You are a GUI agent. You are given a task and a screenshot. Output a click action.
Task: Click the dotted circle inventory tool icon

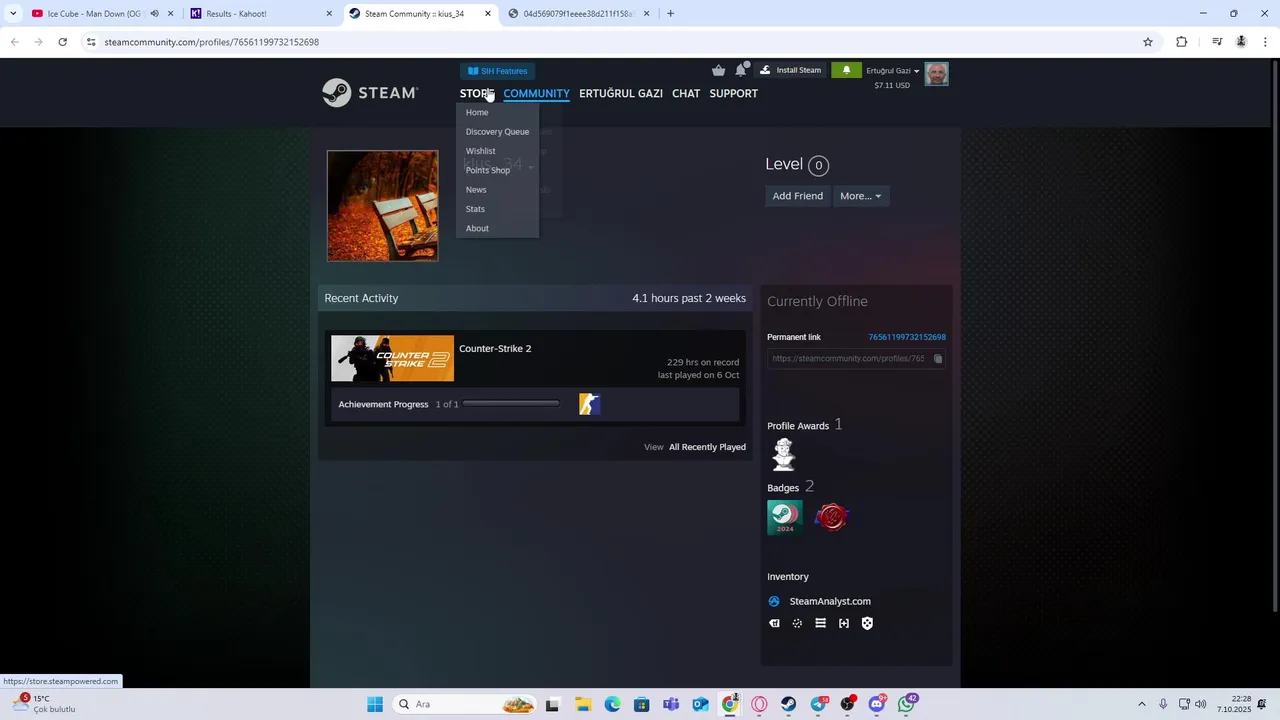coord(797,623)
